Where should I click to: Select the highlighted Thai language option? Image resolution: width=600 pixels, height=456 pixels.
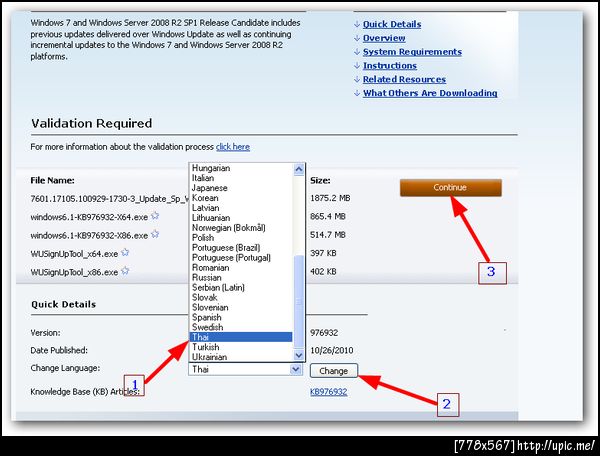tap(241, 337)
